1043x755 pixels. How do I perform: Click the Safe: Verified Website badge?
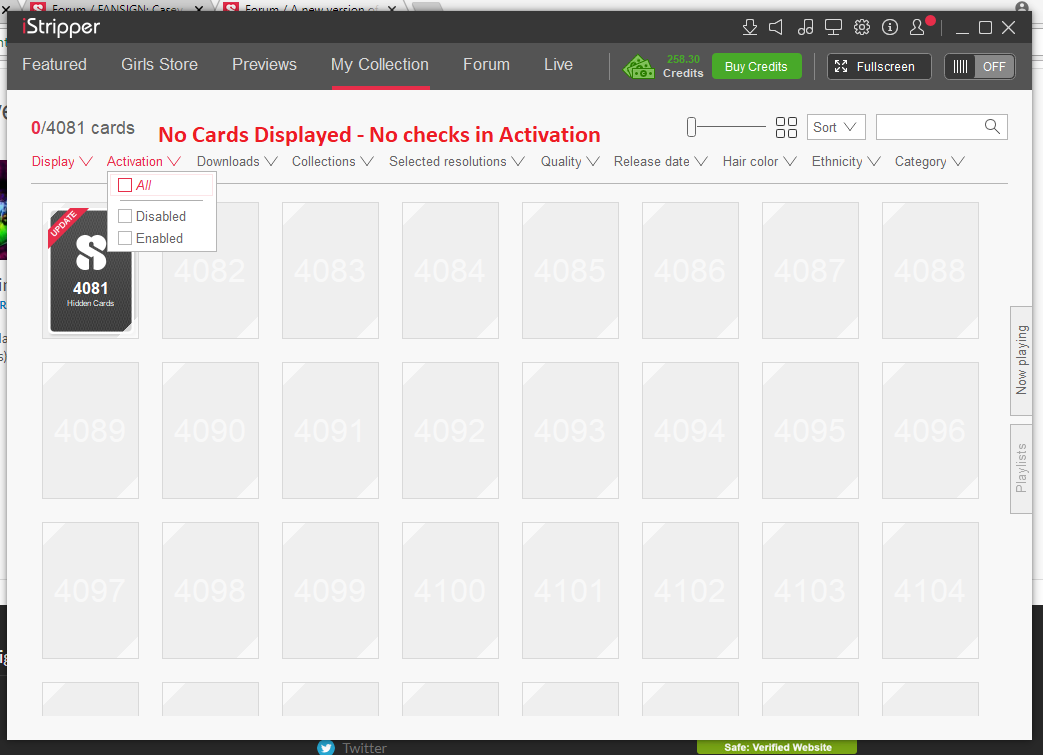coord(777,747)
